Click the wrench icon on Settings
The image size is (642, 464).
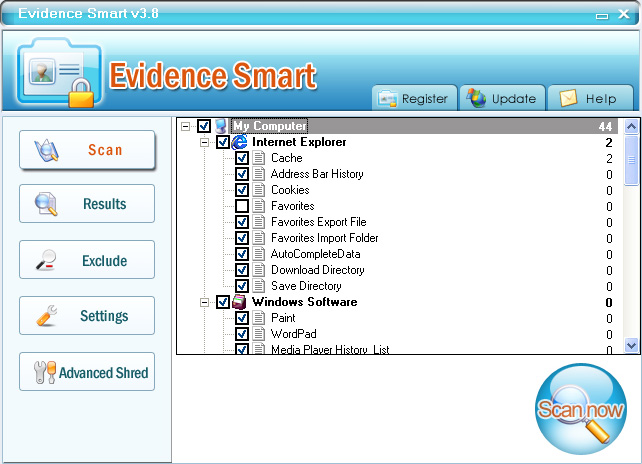(47, 316)
